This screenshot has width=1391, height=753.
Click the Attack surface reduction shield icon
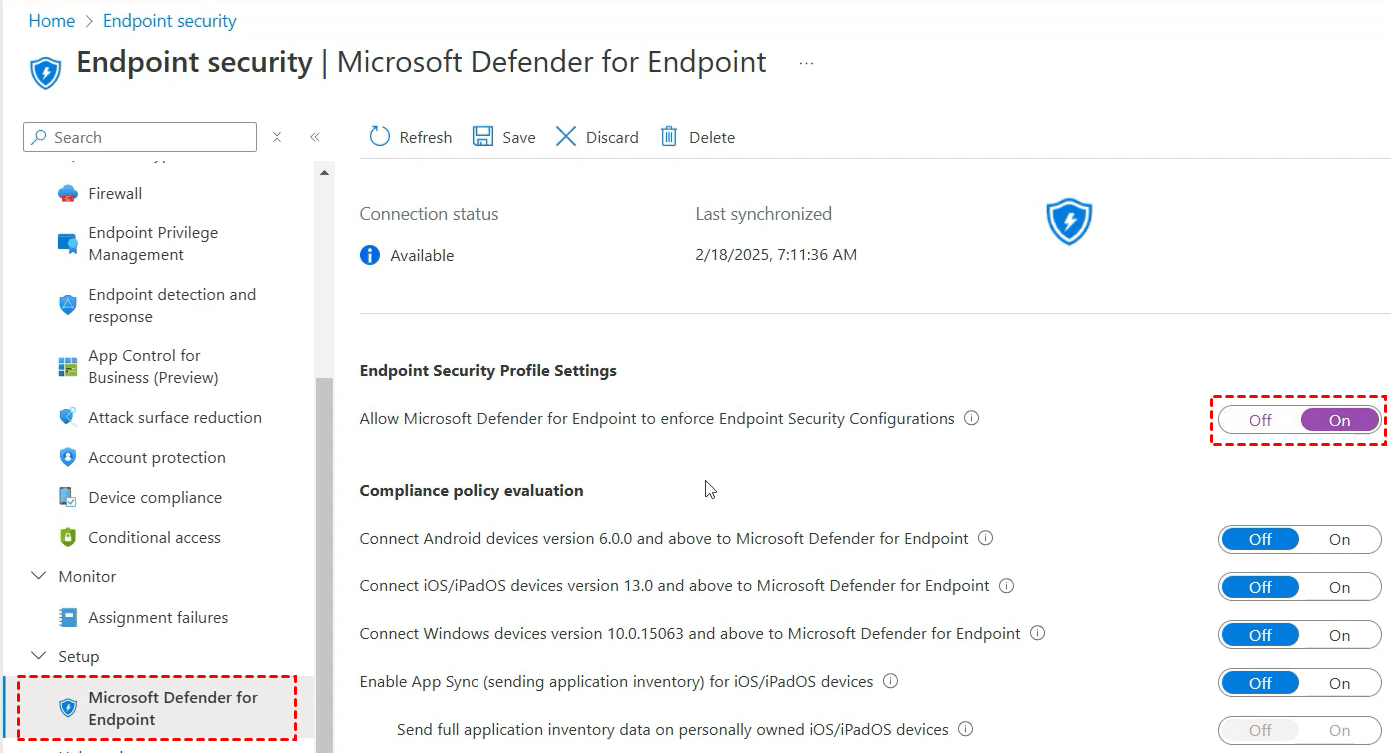tap(68, 417)
